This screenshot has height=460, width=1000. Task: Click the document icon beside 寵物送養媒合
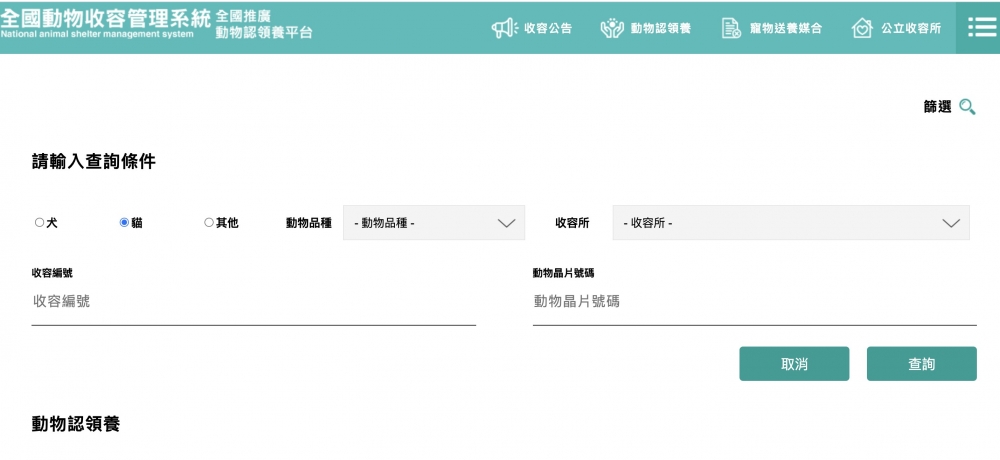[731, 28]
